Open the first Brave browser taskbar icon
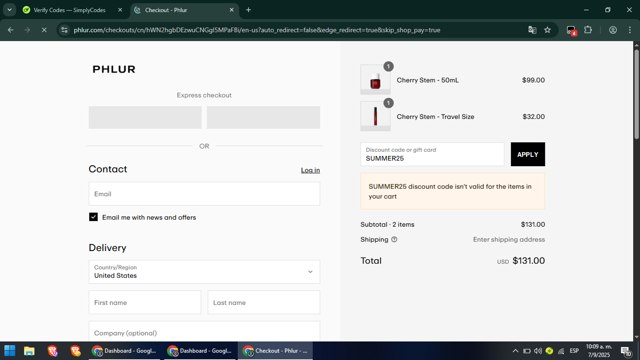Image resolution: width=640 pixels, height=360 pixels. tap(53, 351)
